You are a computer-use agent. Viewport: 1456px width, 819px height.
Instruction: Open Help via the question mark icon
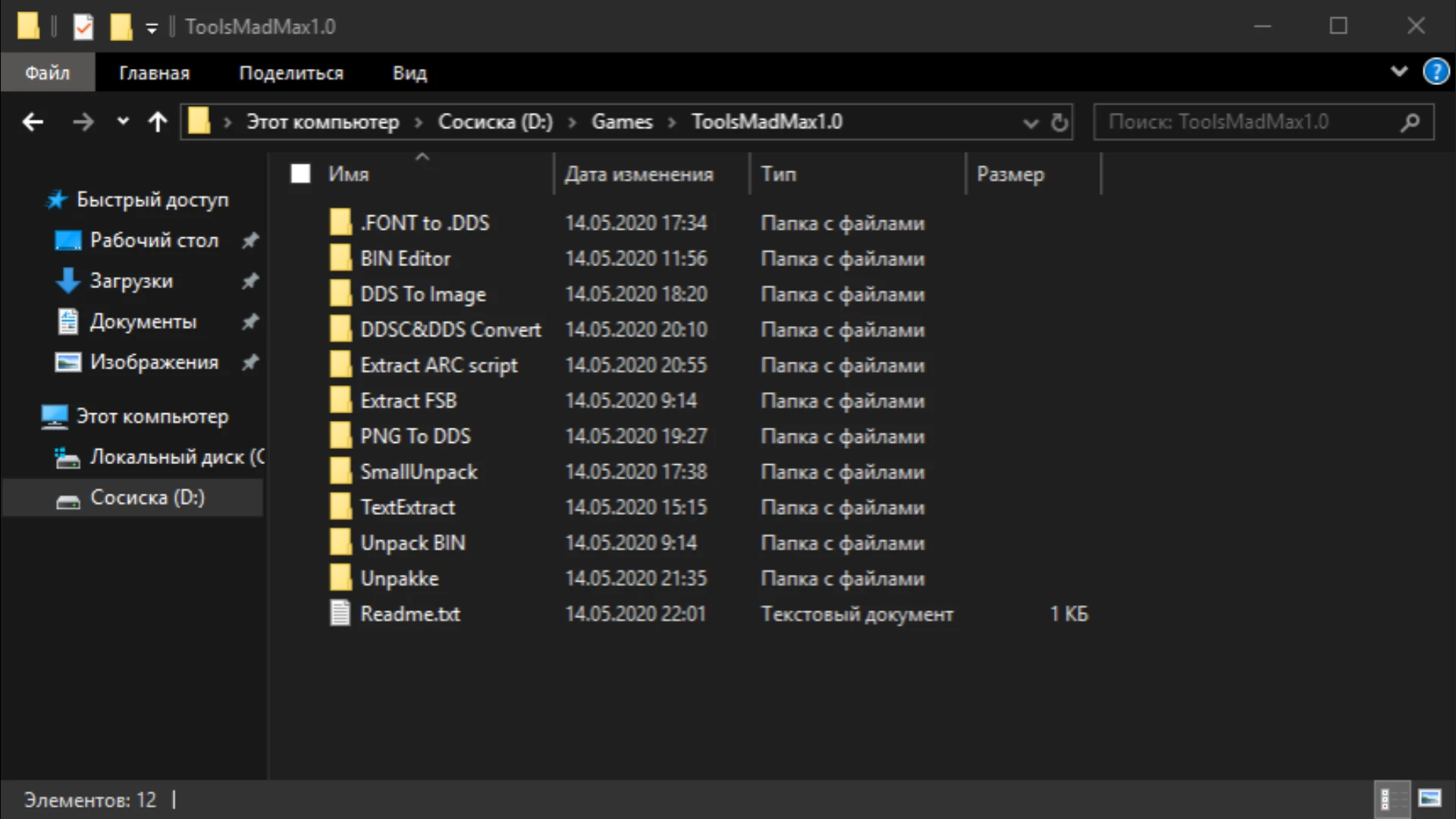point(1437,72)
